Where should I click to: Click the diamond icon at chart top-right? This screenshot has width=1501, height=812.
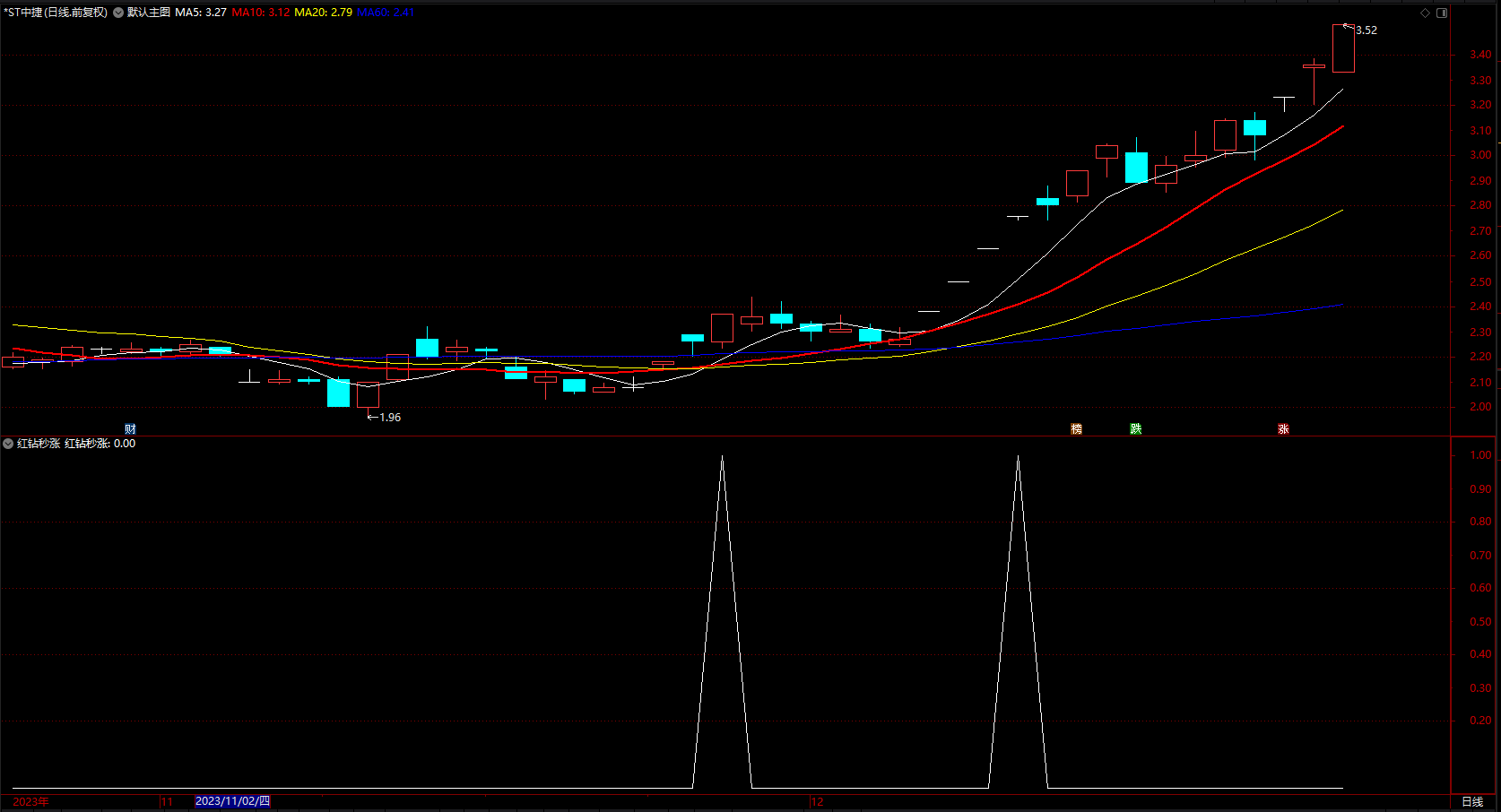coord(1426,13)
